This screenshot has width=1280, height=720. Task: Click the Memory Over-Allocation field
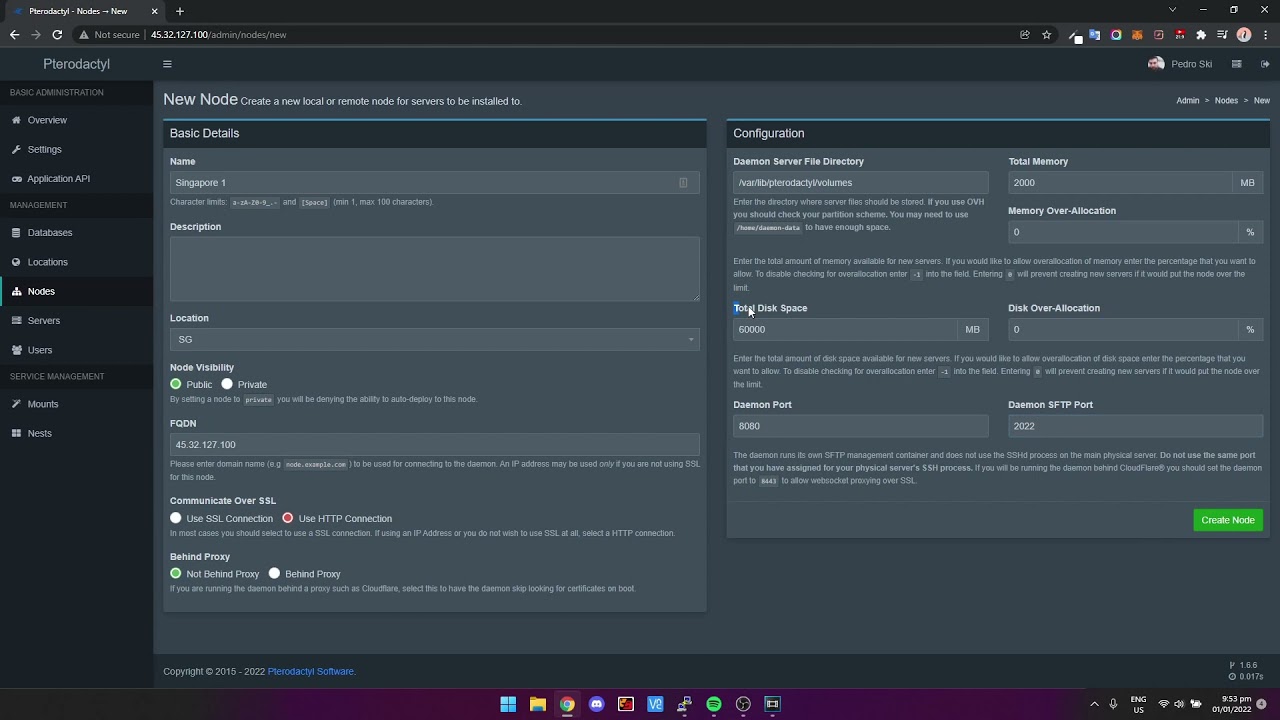[x=1123, y=232]
